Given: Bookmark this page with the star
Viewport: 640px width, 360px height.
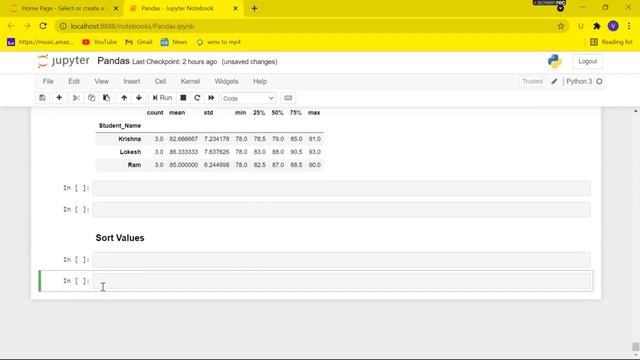Looking at the screenshot, I should 561,26.
